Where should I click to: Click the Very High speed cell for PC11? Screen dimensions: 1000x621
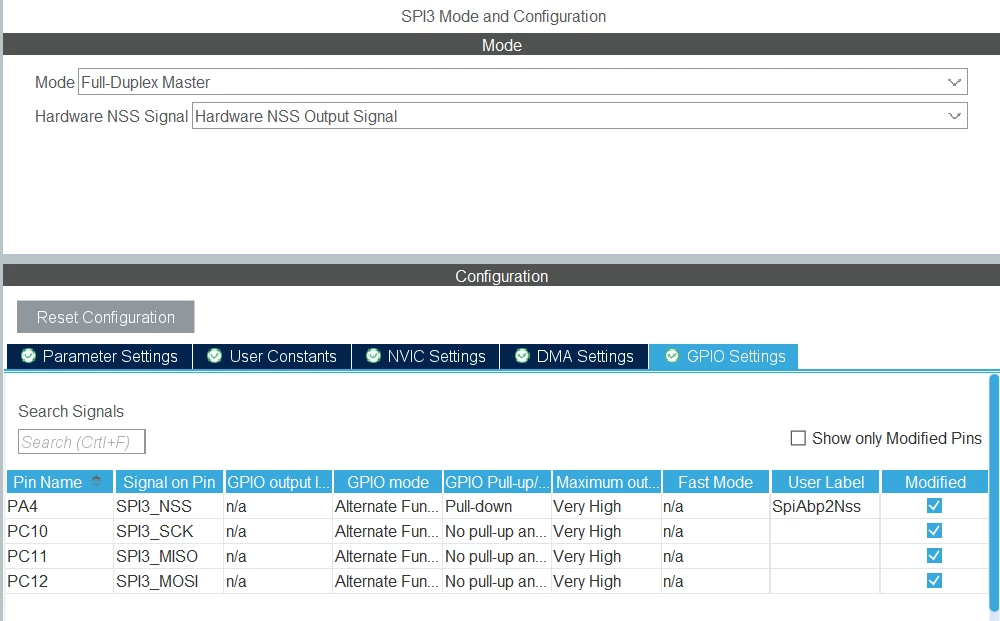(x=607, y=556)
